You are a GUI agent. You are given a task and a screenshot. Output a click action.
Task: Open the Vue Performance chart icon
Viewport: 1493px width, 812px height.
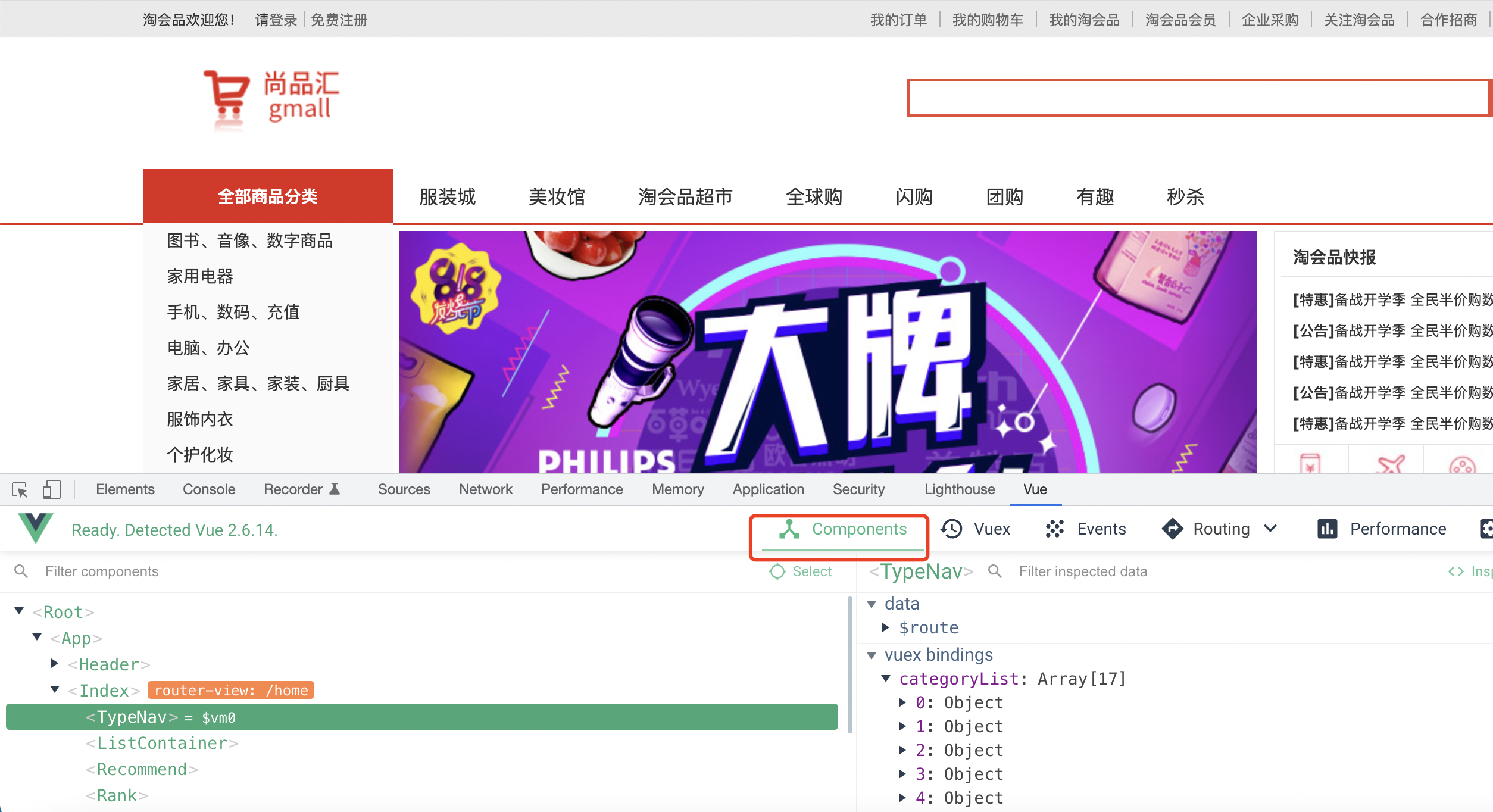tap(1327, 529)
